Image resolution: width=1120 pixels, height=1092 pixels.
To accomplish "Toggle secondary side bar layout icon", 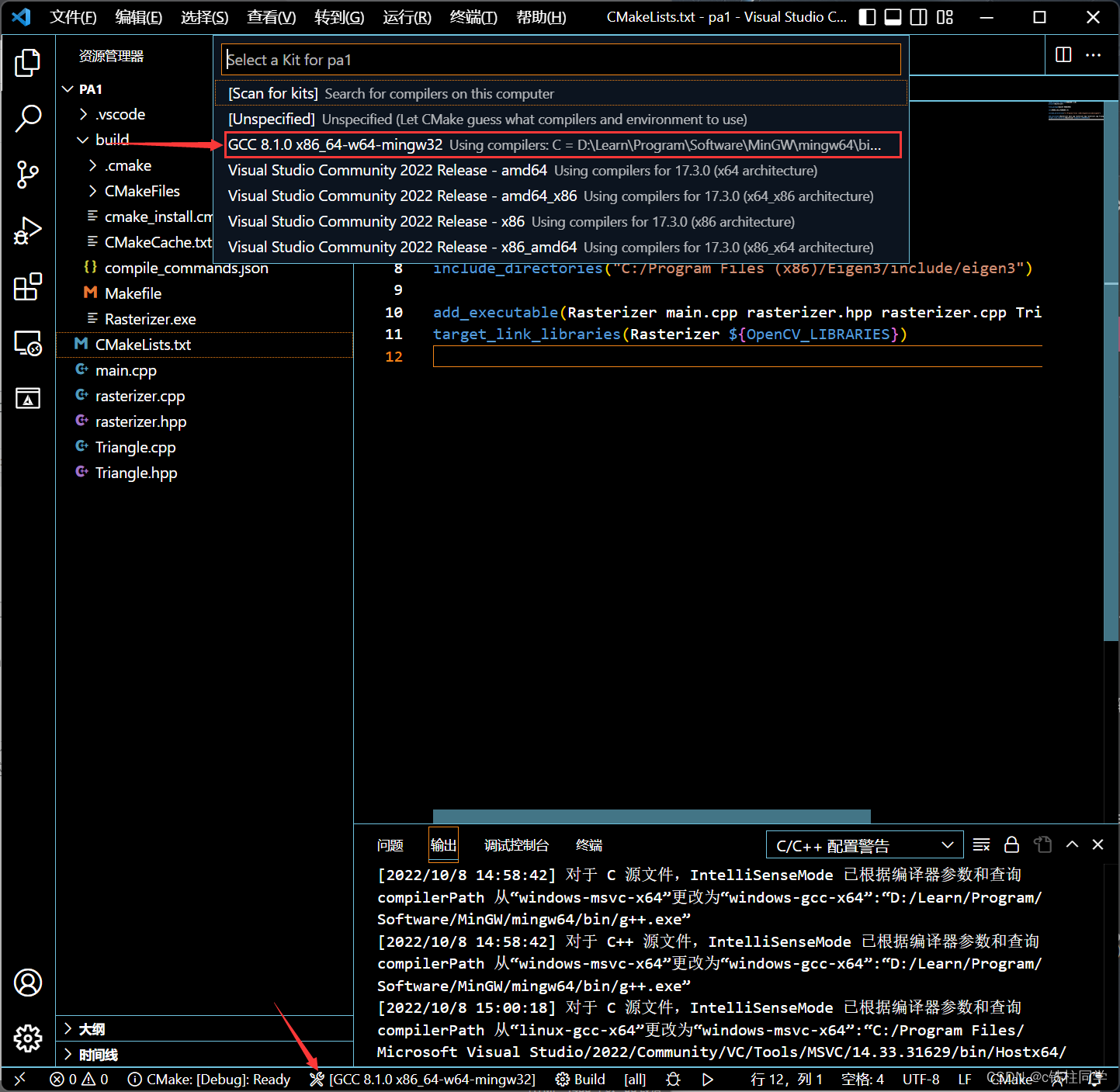I will [x=919, y=17].
